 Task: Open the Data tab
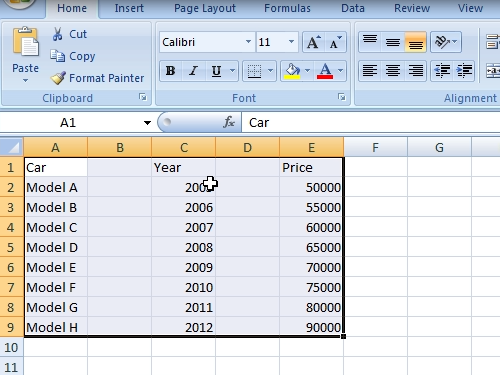353,8
